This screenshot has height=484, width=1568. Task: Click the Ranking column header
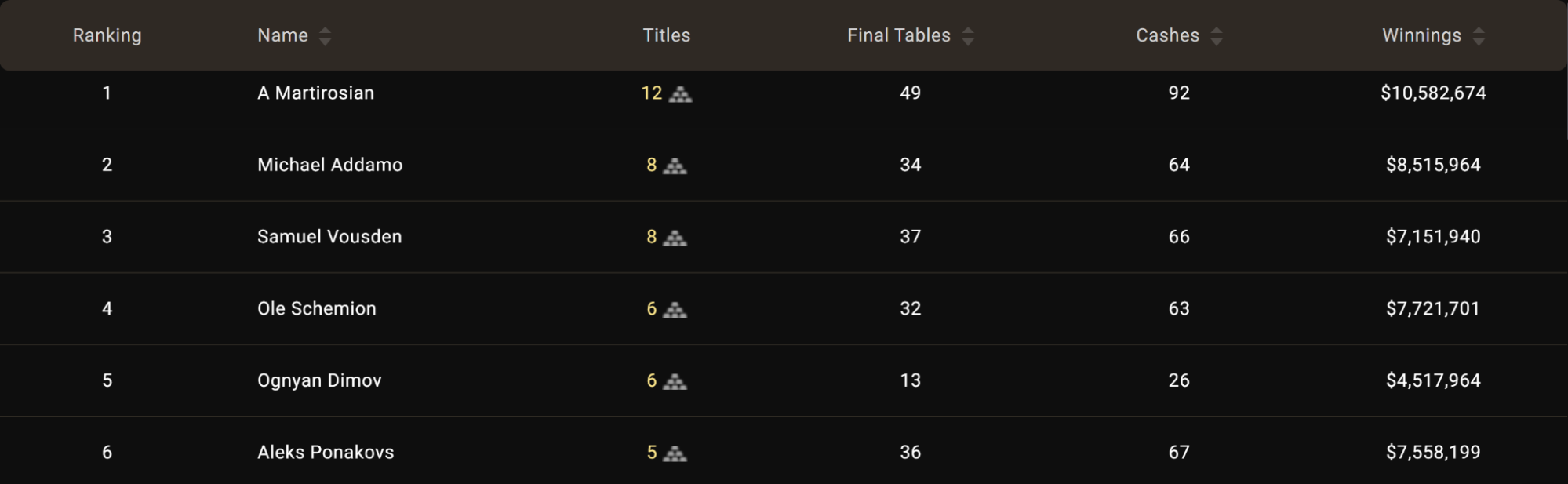pos(107,35)
